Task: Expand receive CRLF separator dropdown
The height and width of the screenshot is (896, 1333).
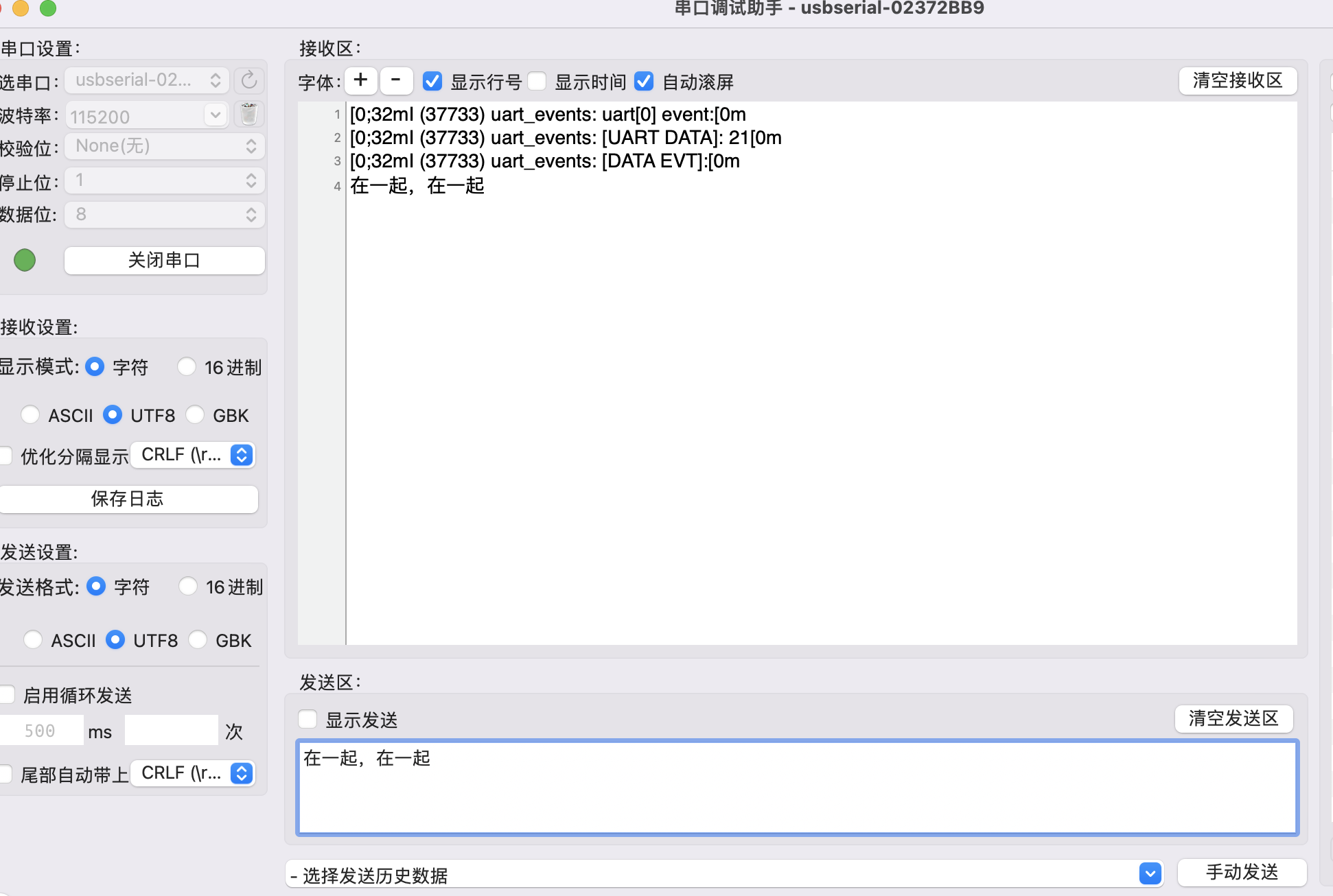Action: pyautogui.click(x=242, y=455)
